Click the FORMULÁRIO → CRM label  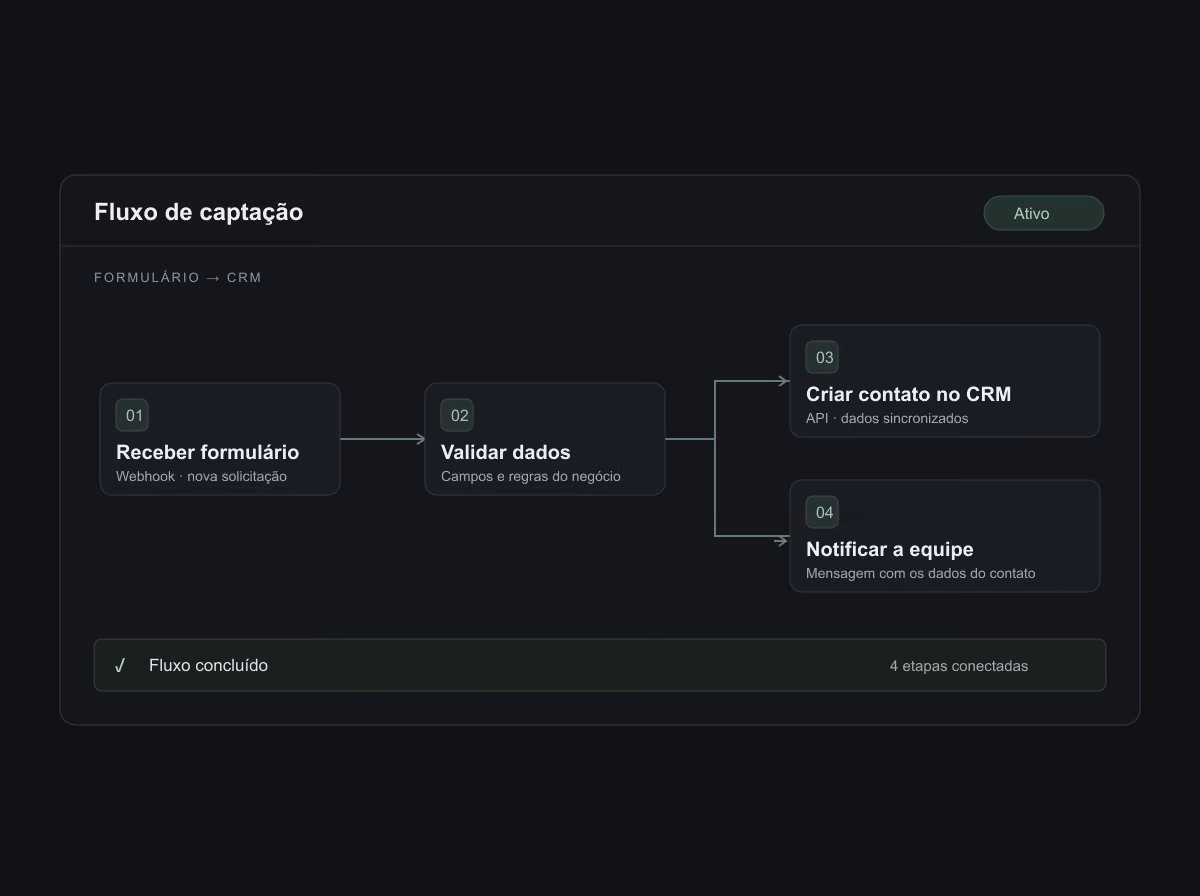point(178,277)
